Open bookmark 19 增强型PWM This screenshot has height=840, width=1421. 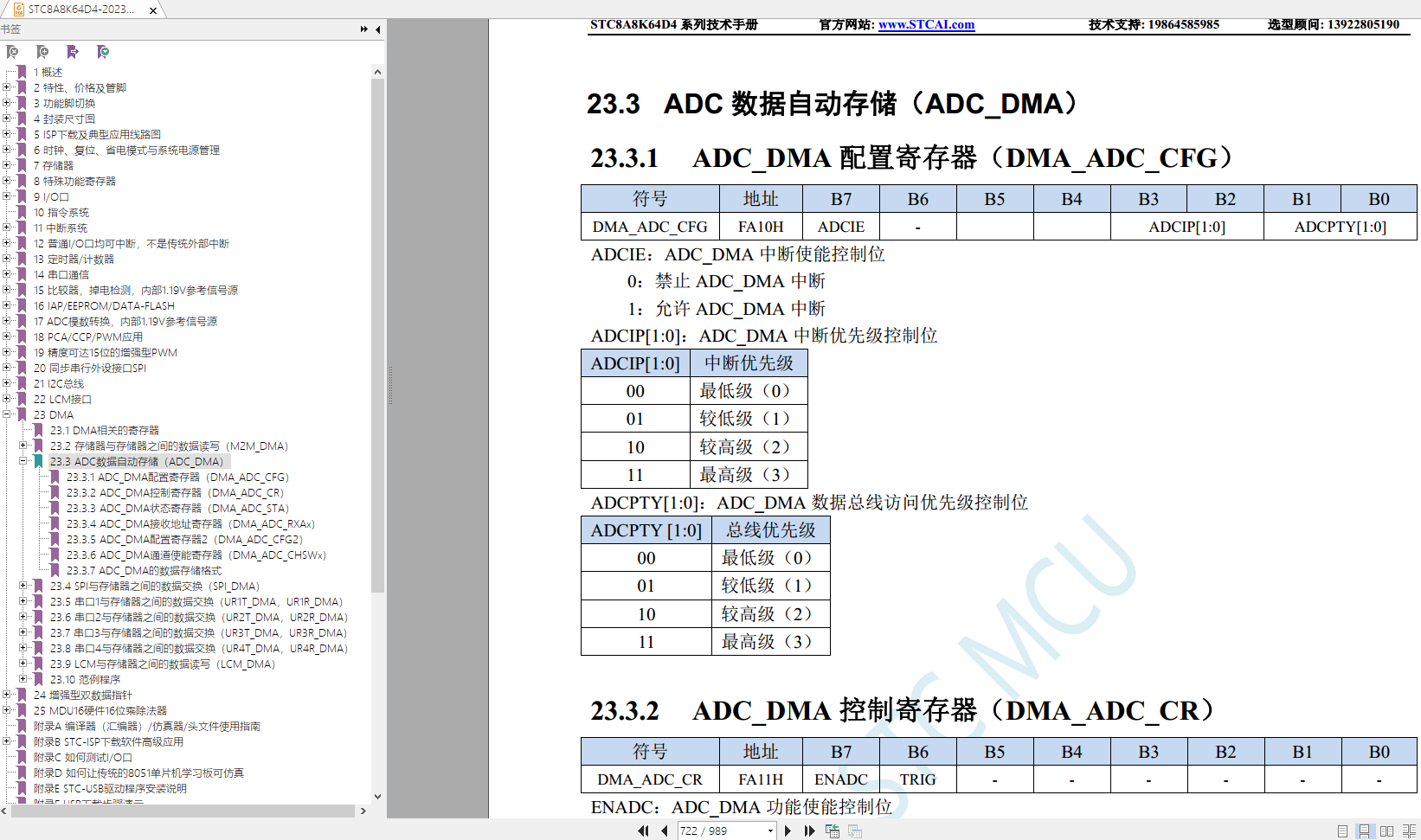point(106,352)
